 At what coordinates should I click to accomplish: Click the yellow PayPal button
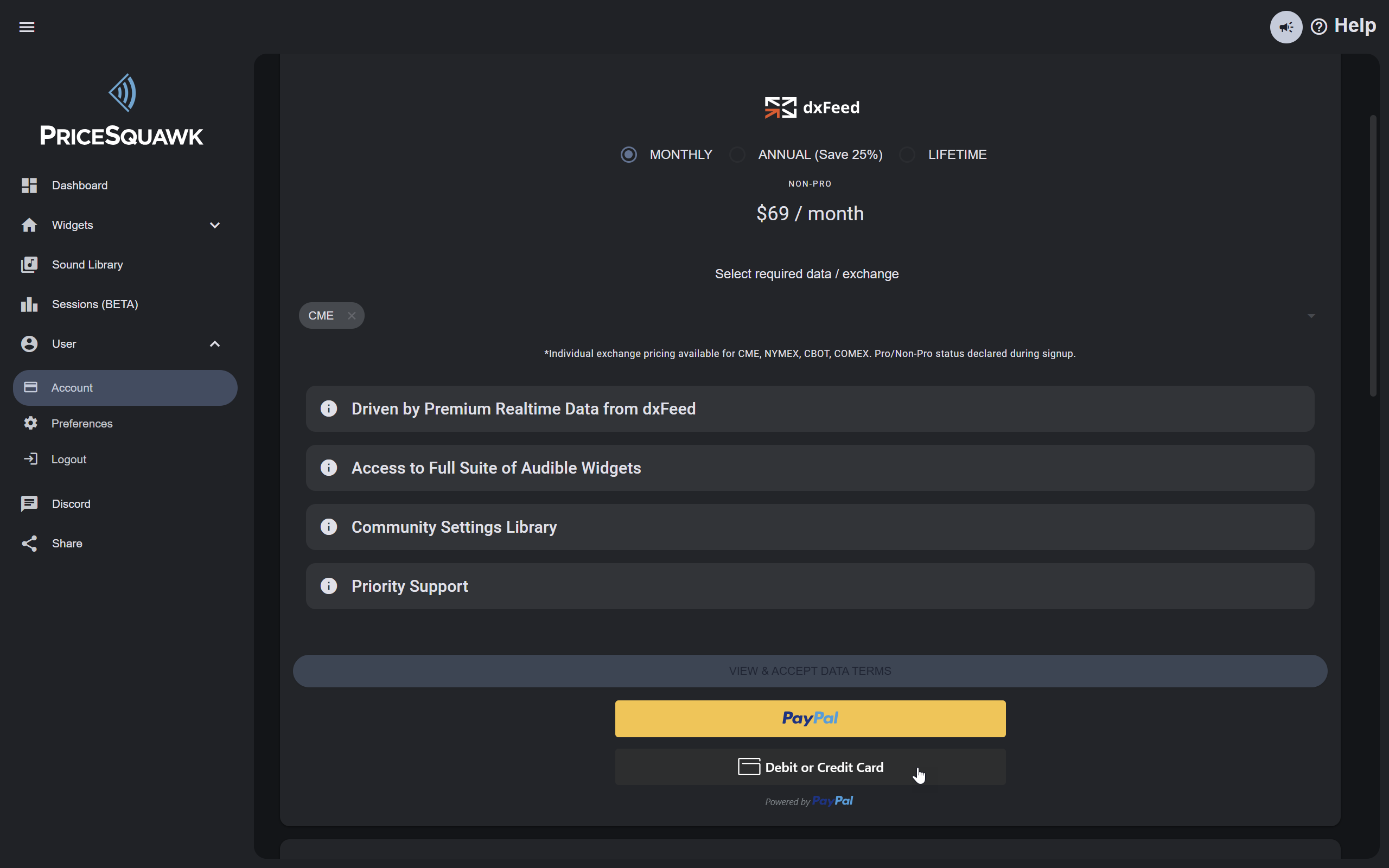coord(810,718)
